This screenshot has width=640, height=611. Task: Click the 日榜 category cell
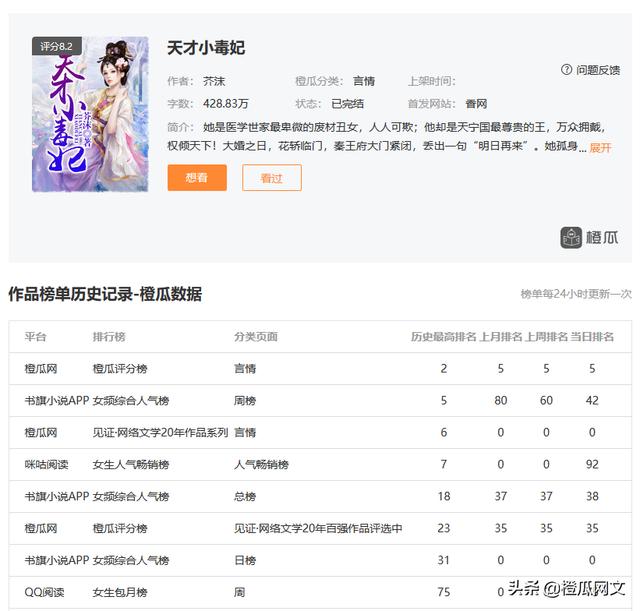tap(245, 560)
